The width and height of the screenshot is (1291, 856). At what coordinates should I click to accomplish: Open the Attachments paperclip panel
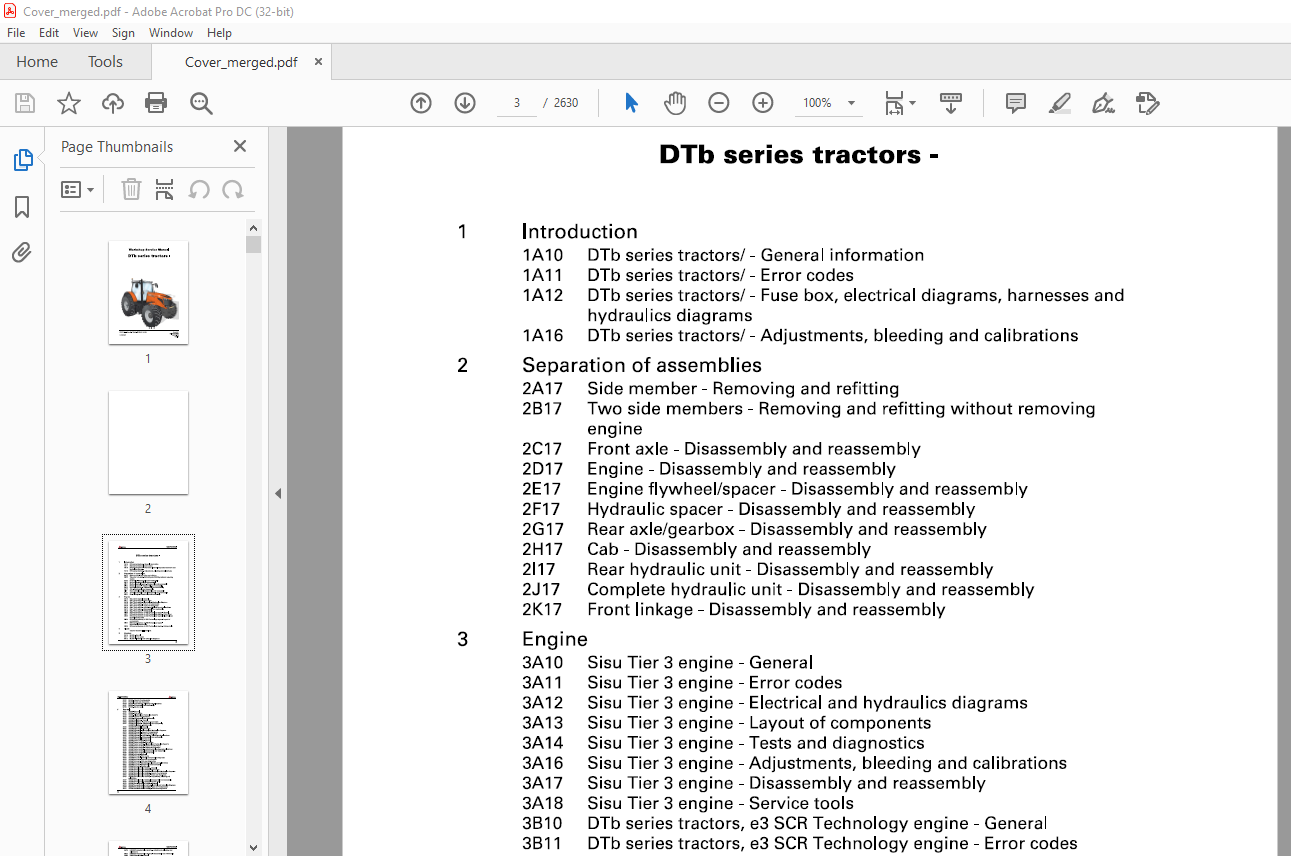click(x=22, y=252)
